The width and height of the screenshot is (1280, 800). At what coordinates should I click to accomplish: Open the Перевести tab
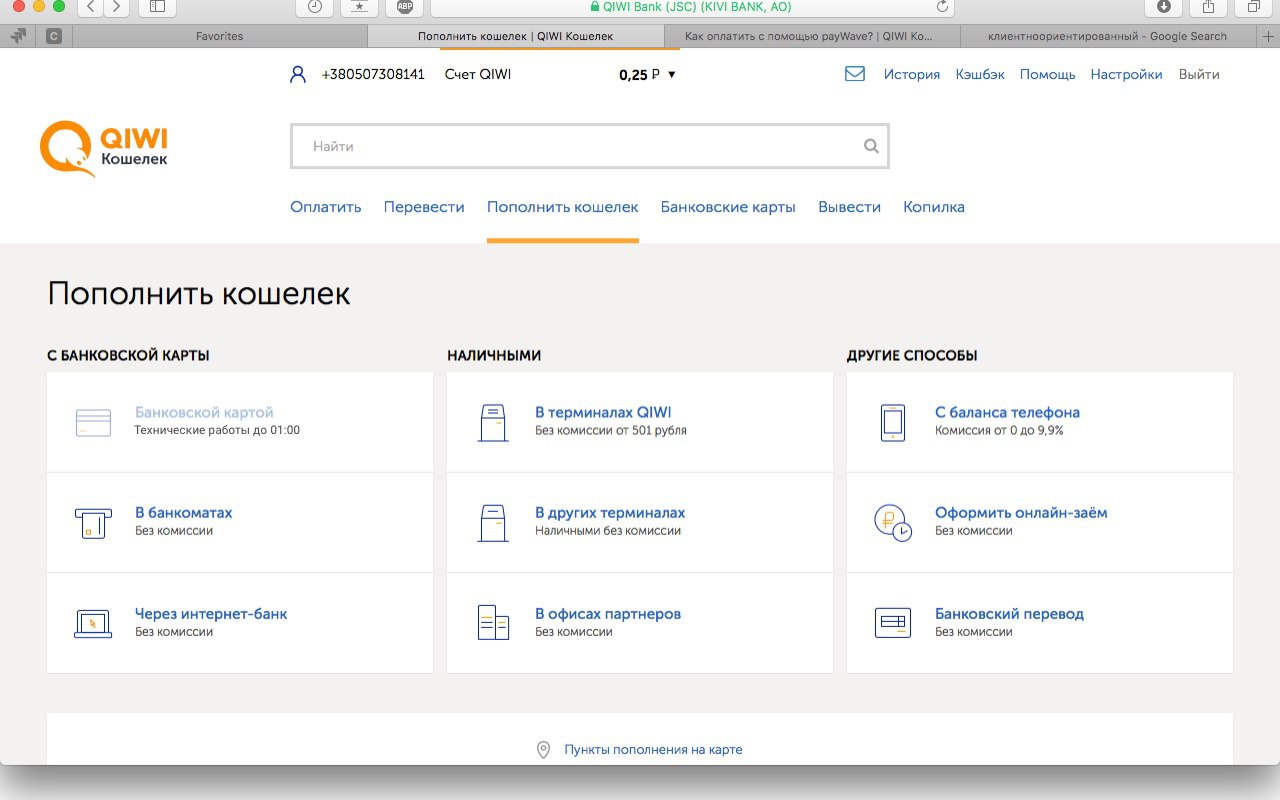click(x=424, y=207)
